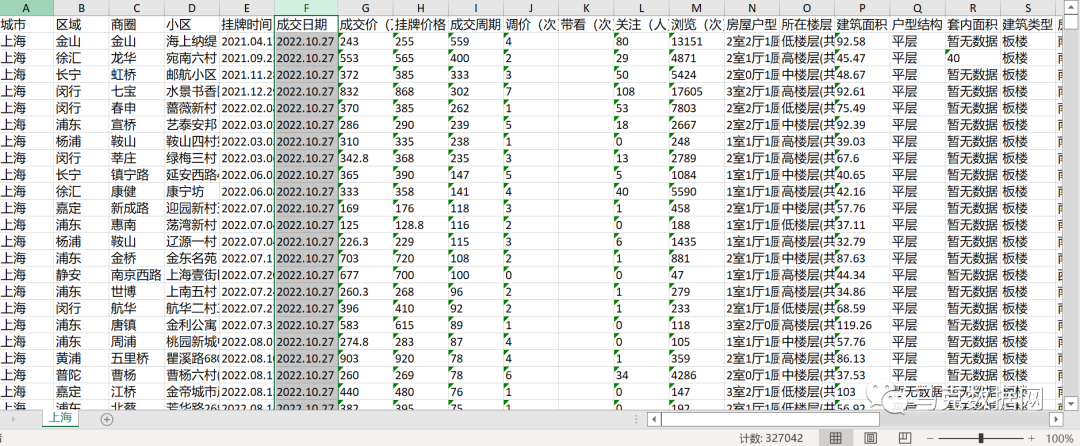1080x446 pixels.
Task: Open the 上海 sheet tab
Action: [x=61, y=418]
